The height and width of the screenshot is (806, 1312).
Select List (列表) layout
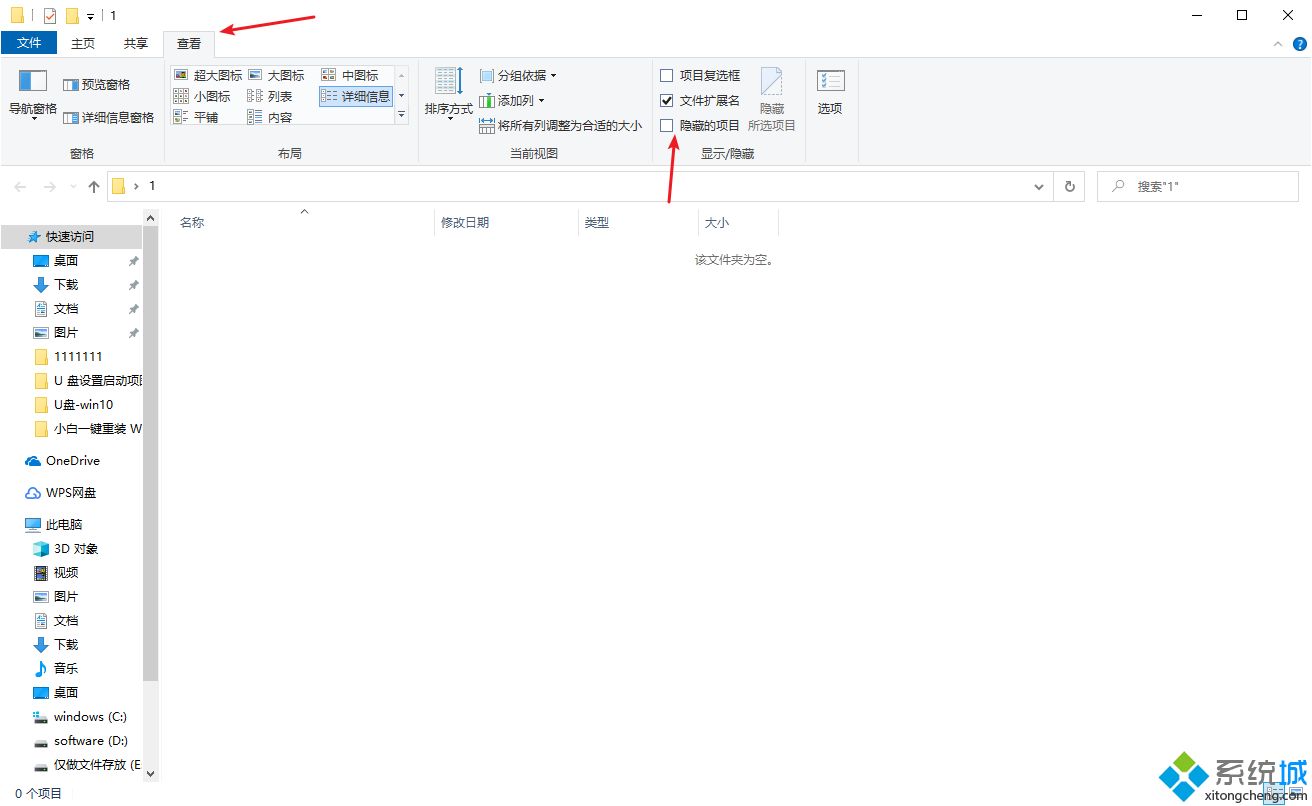tap(270, 96)
